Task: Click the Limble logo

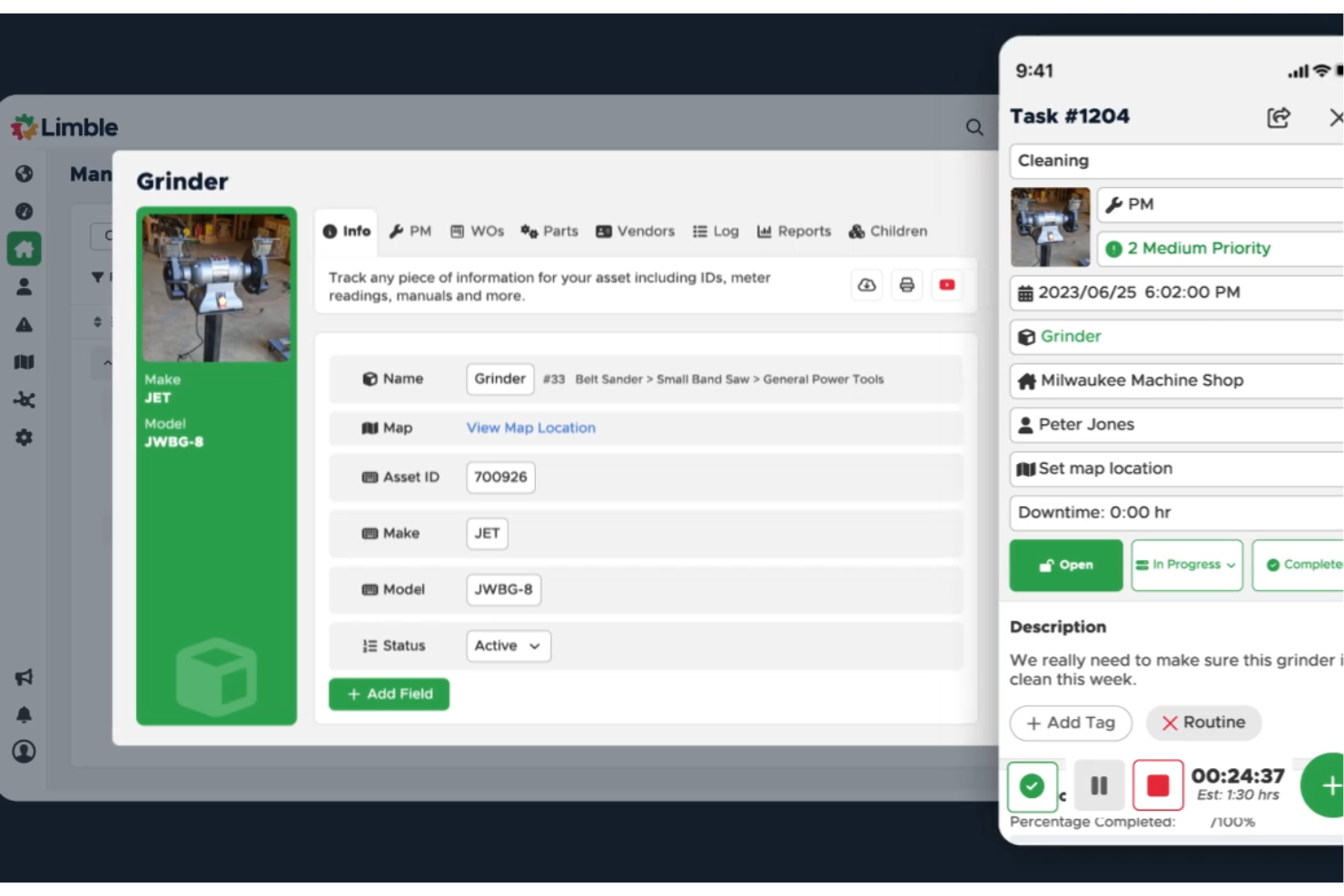Action: 64,127
